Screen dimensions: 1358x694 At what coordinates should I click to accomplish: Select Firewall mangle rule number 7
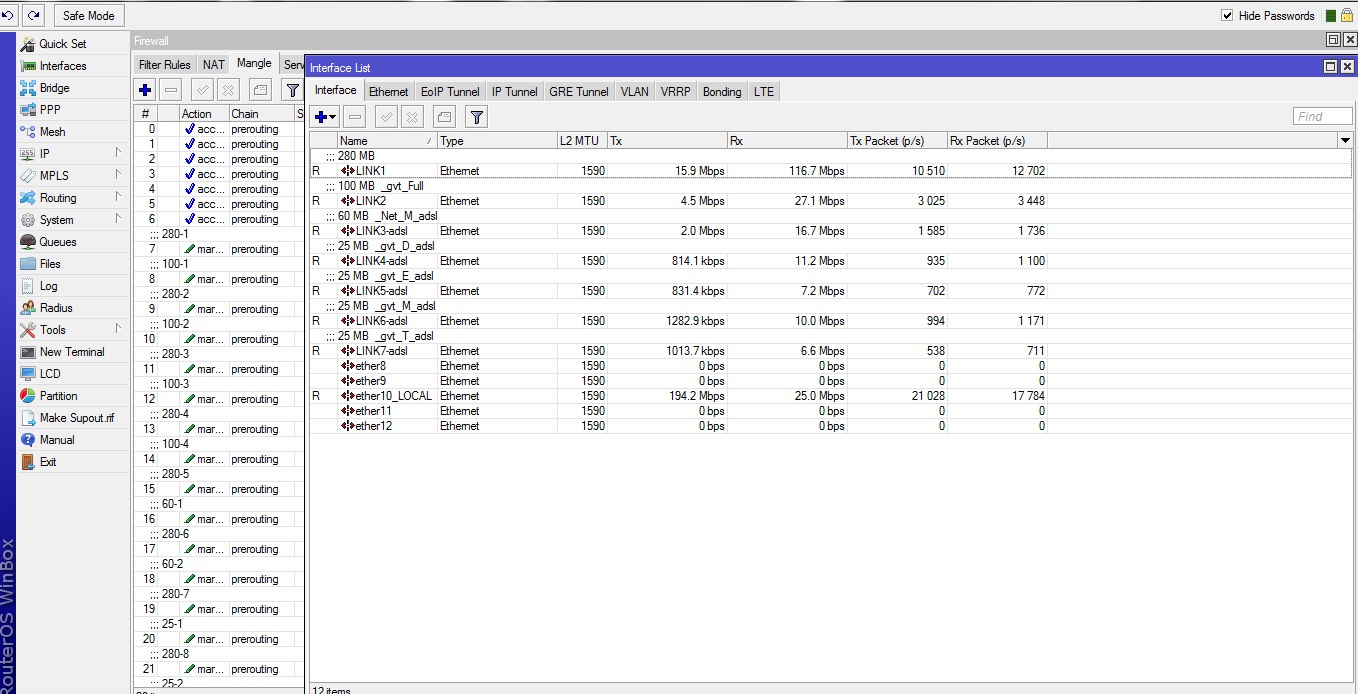218,249
